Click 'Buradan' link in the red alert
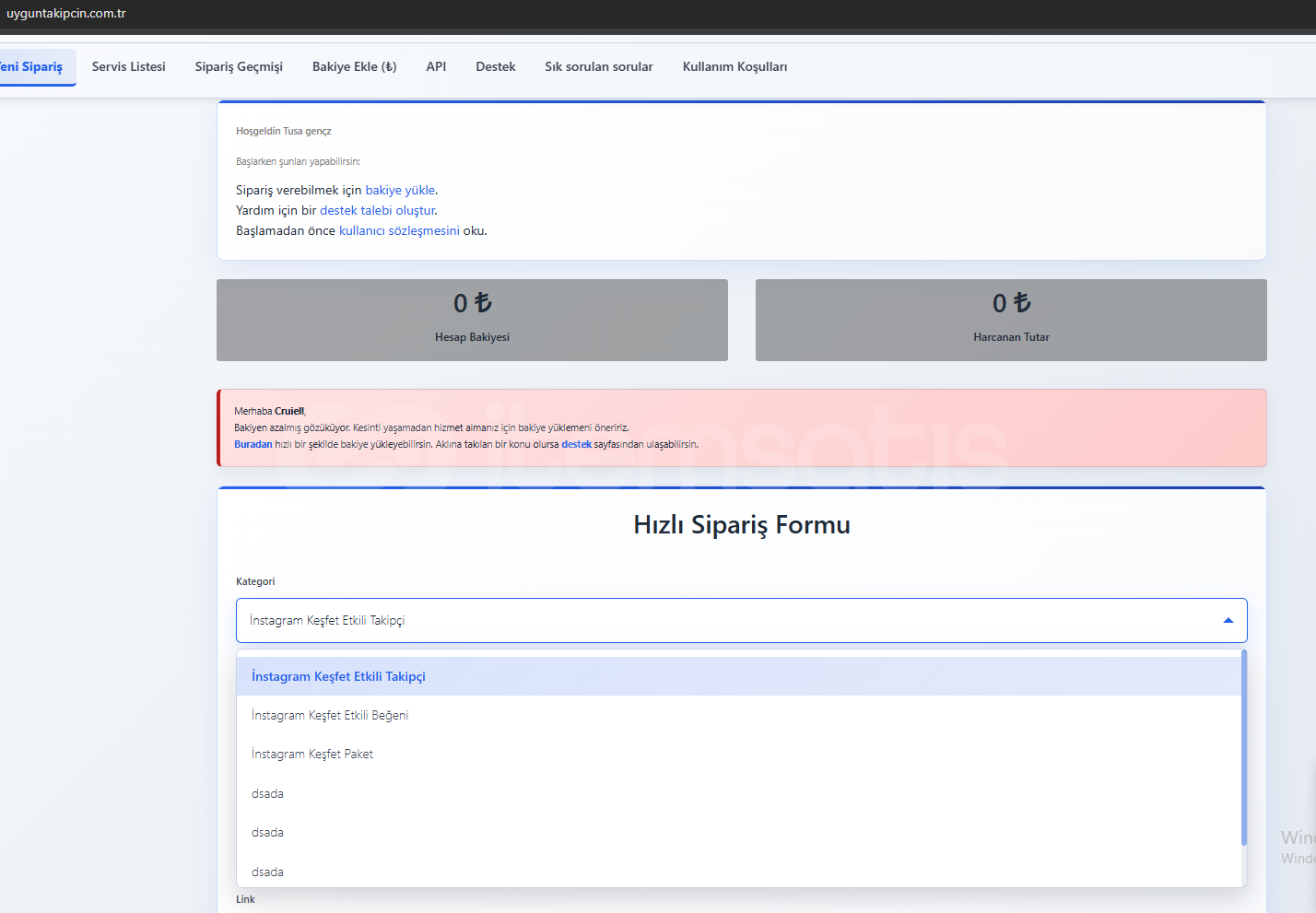1316x913 pixels. (x=253, y=444)
